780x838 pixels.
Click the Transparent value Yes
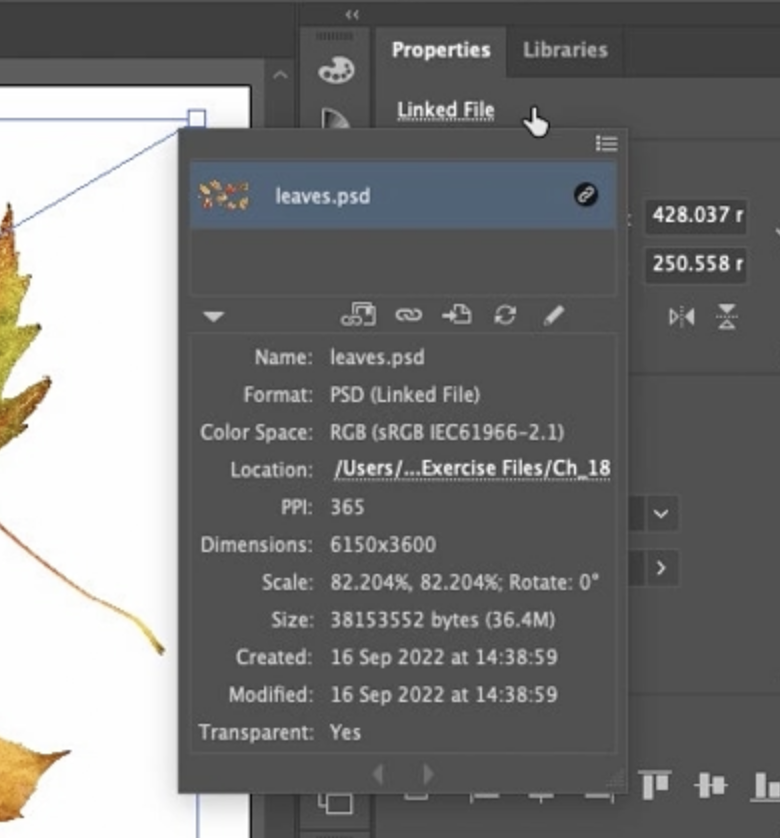[x=345, y=732]
